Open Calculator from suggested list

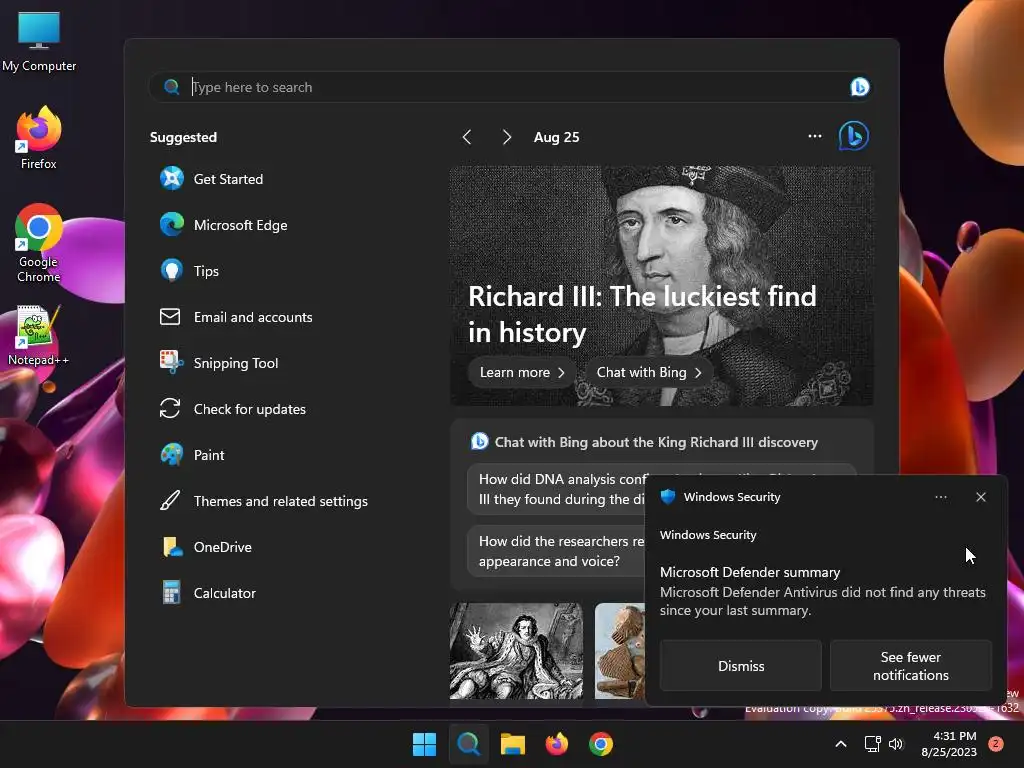click(x=208, y=593)
